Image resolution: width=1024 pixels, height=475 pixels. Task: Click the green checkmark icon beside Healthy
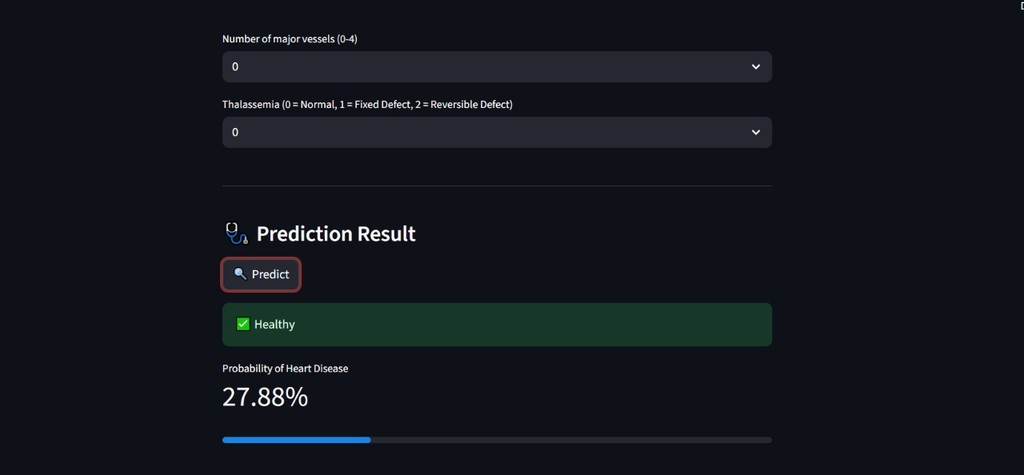click(x=242, y=324)
